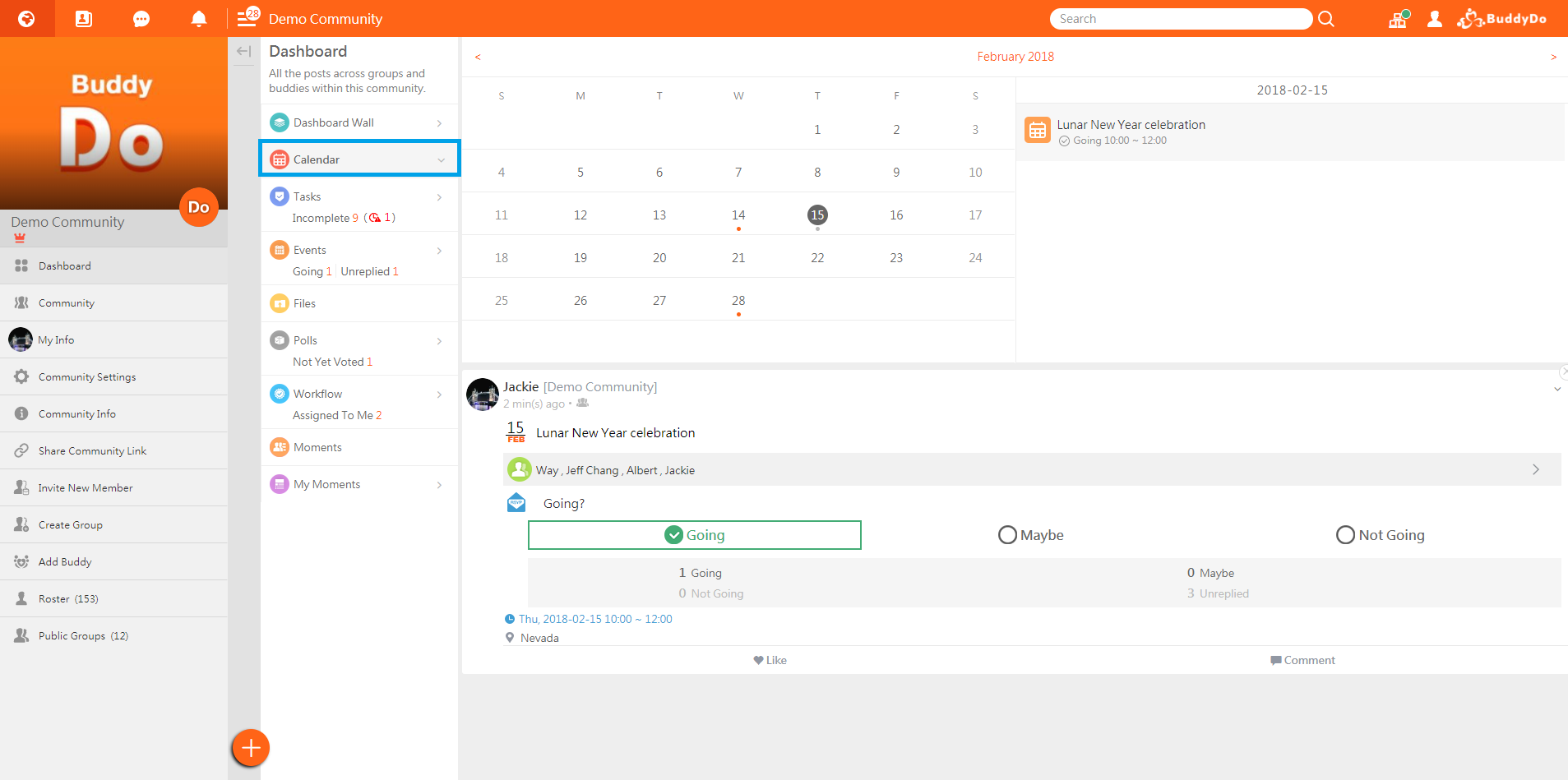This screenshot has height=780, width=1568.
Task: Click the Events calendar icon
Action: tap(280, 250)
